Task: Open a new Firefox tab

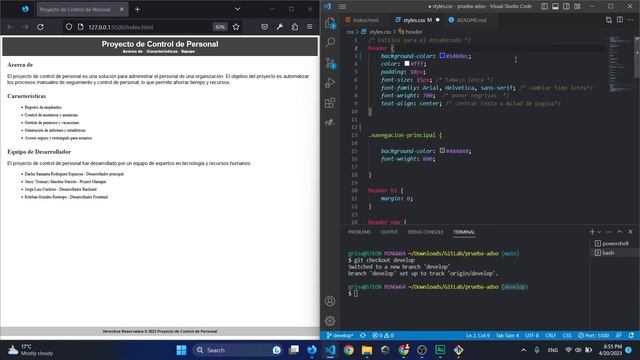Action: pyautogui.click(x=137, y=9)
